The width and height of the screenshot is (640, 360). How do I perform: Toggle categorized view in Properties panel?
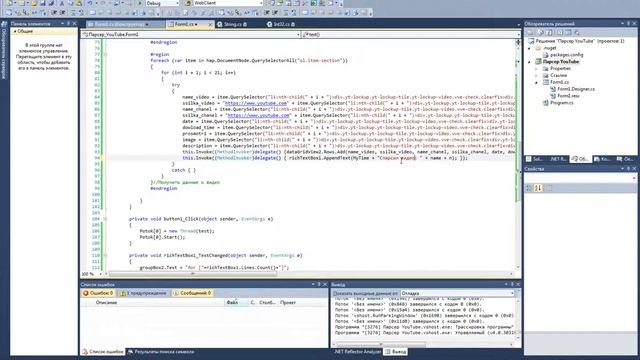[x=529, y=188]
